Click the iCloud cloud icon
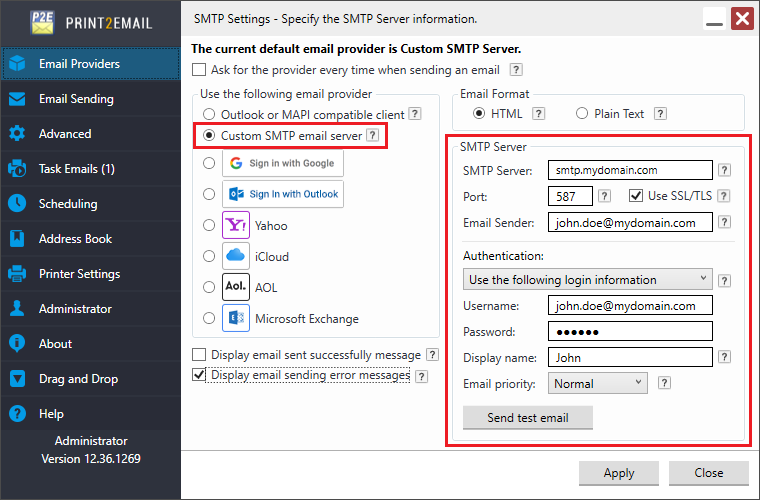760x500 pixels. tap(236, 256)
